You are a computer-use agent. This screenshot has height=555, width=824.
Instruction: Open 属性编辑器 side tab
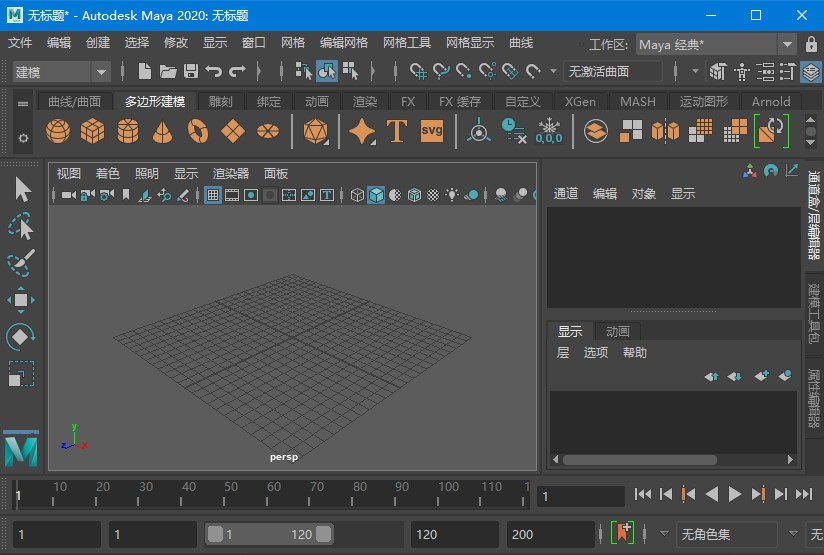click(x=814, y=398)
